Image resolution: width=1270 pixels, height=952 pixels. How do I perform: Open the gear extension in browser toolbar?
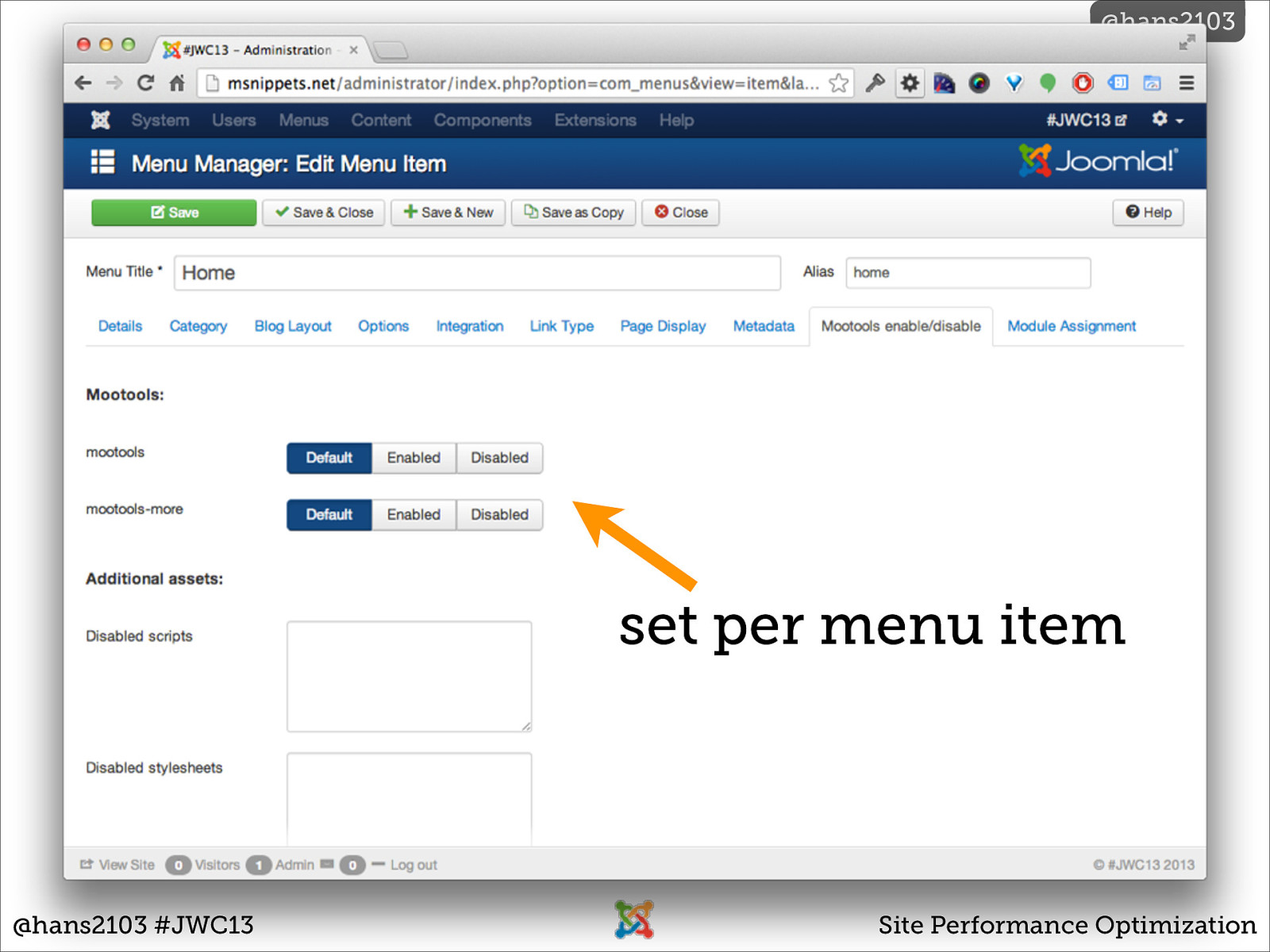(x=910, y=83)
